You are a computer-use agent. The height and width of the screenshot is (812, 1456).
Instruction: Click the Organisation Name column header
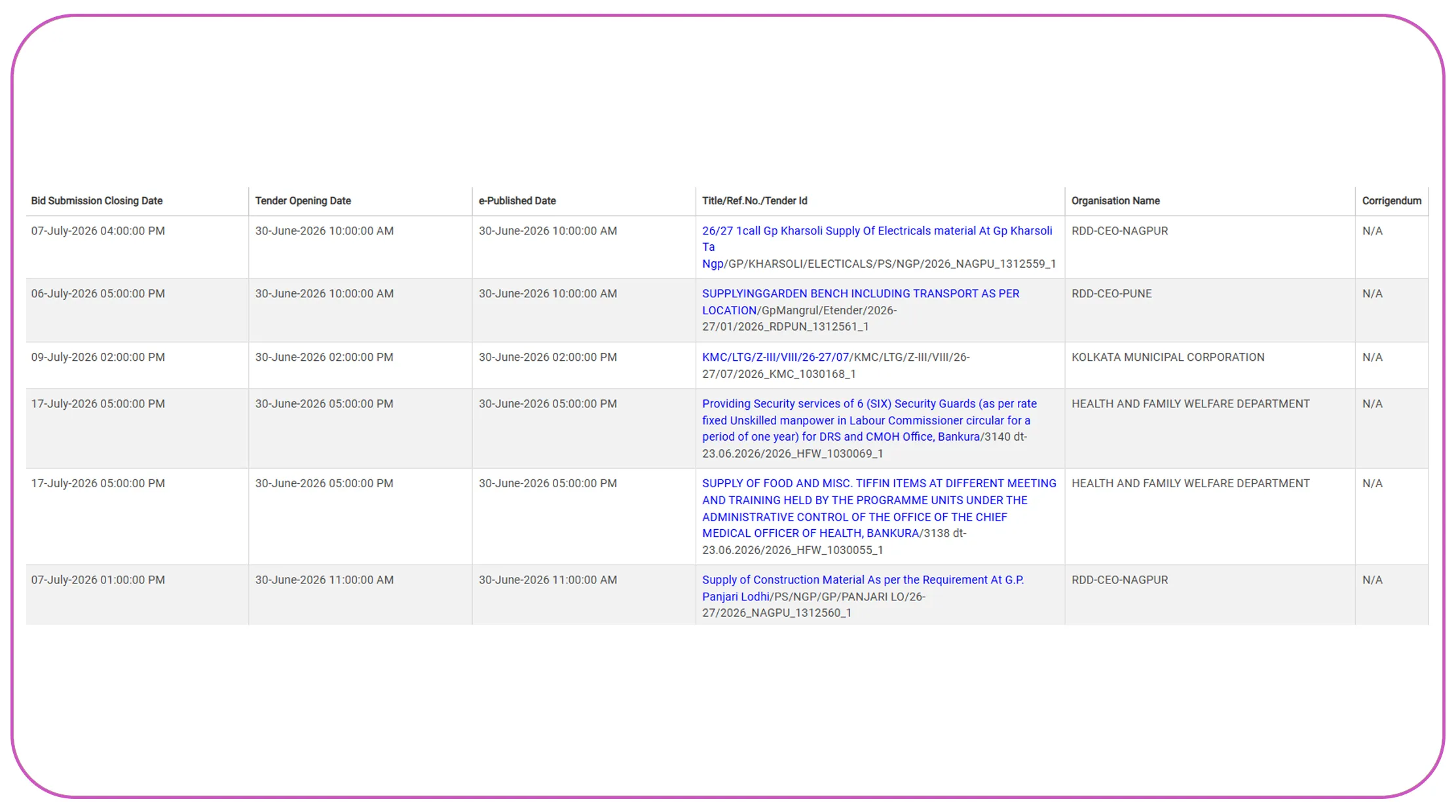(x=1115, y=200)
